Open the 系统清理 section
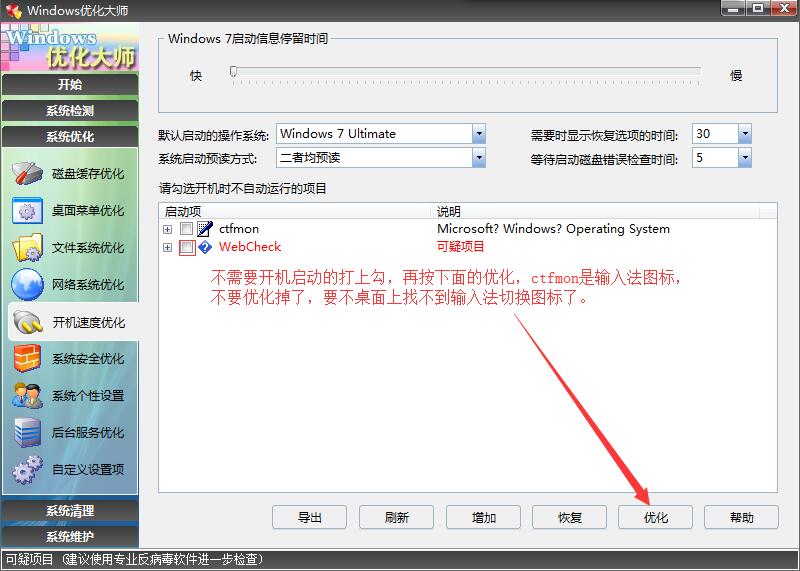The image size is (800, 571). click(70, 511)
